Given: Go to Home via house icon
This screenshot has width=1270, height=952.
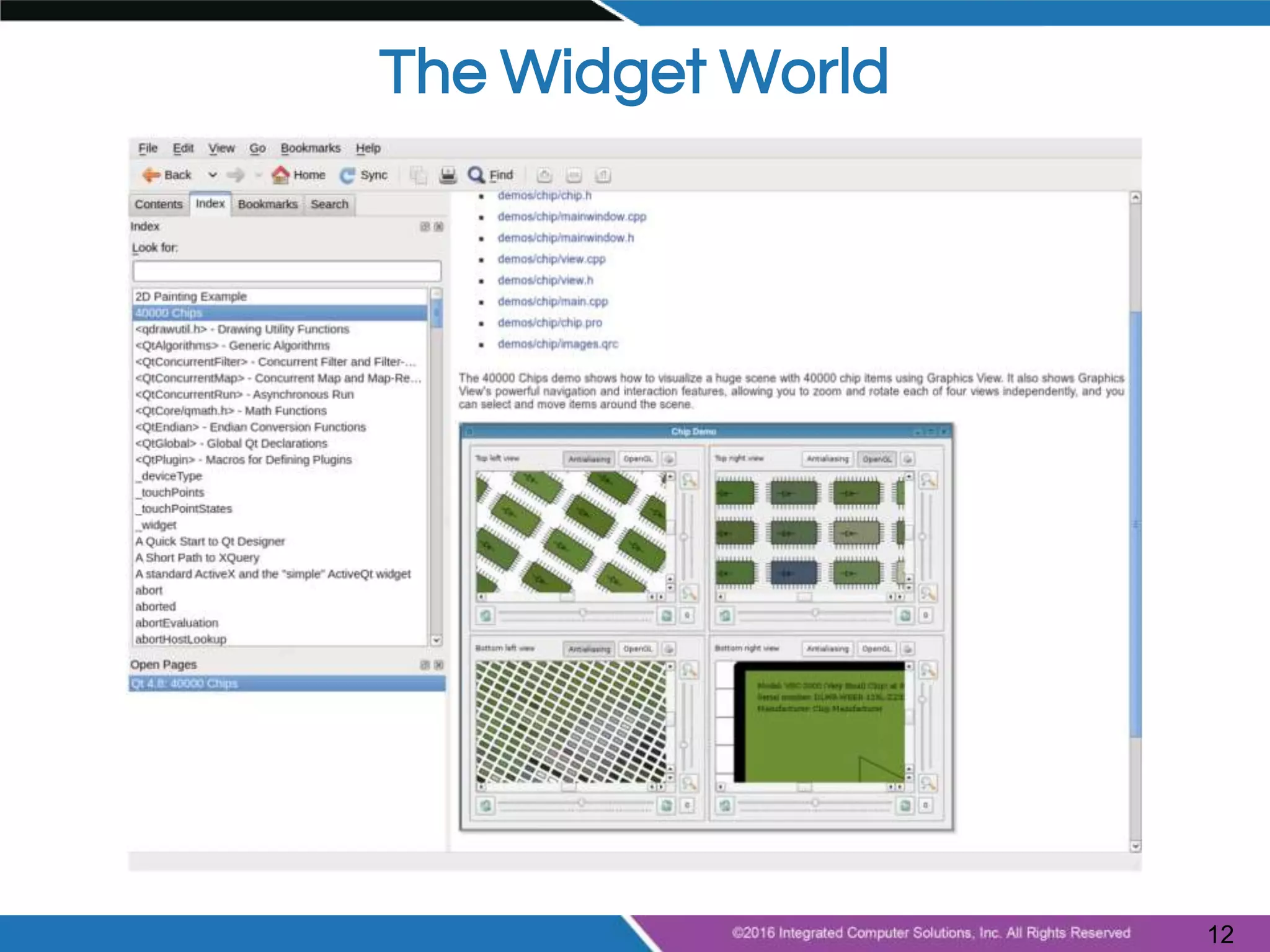Looking at the screenshot, I should tap(280, 175).
